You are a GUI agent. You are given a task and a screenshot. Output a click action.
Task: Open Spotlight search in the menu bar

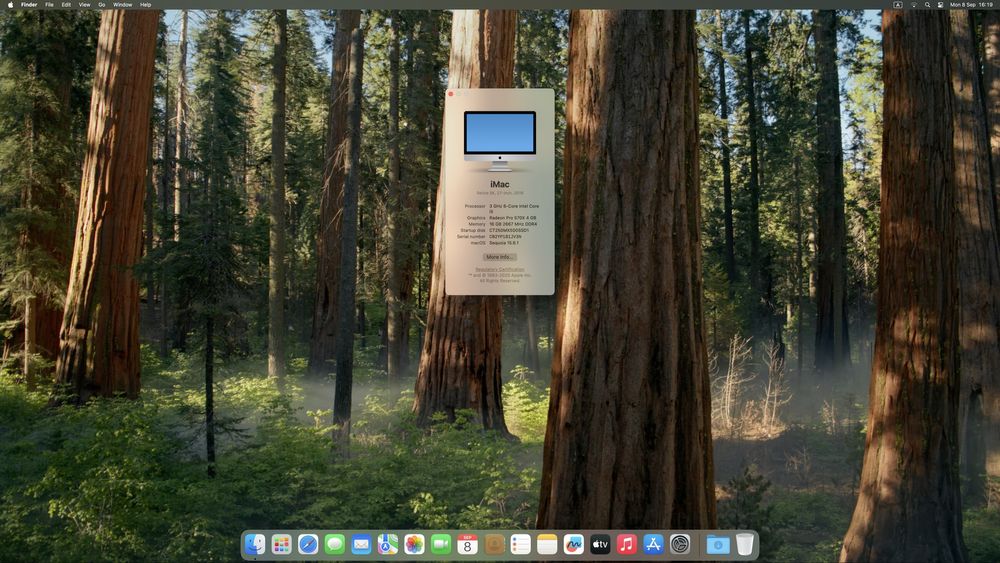pos(927,4)
